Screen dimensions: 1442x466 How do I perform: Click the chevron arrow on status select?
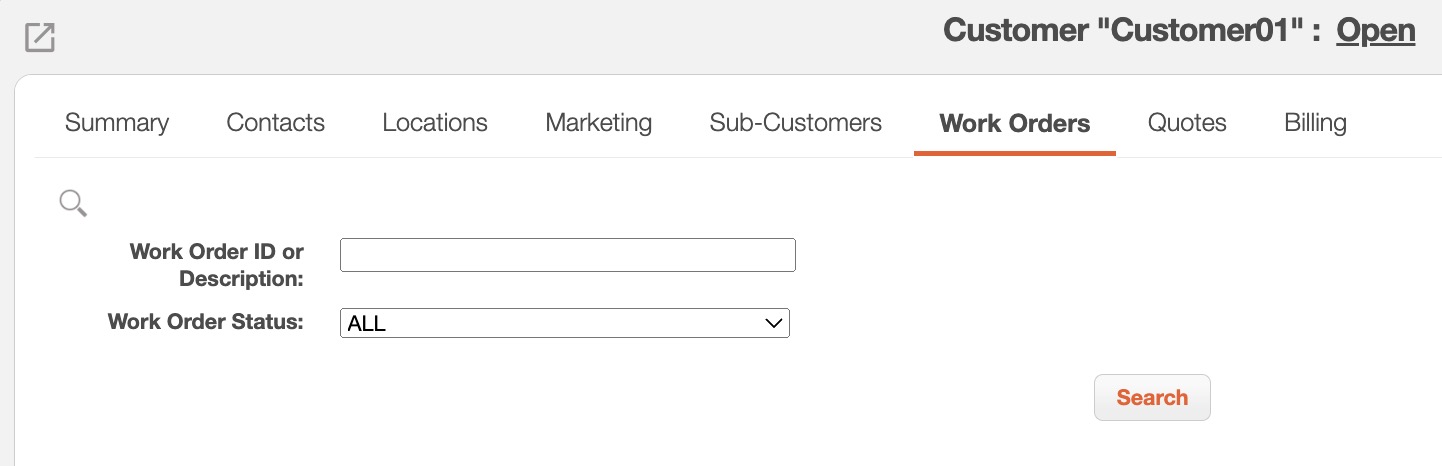click(772, 323)
